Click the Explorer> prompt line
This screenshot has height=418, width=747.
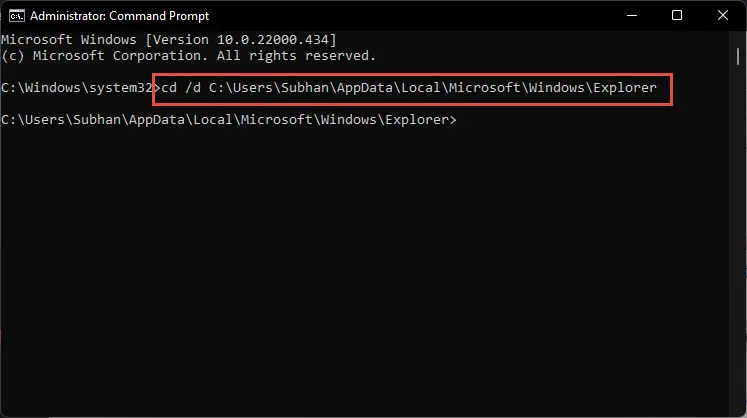pos(229,120)
